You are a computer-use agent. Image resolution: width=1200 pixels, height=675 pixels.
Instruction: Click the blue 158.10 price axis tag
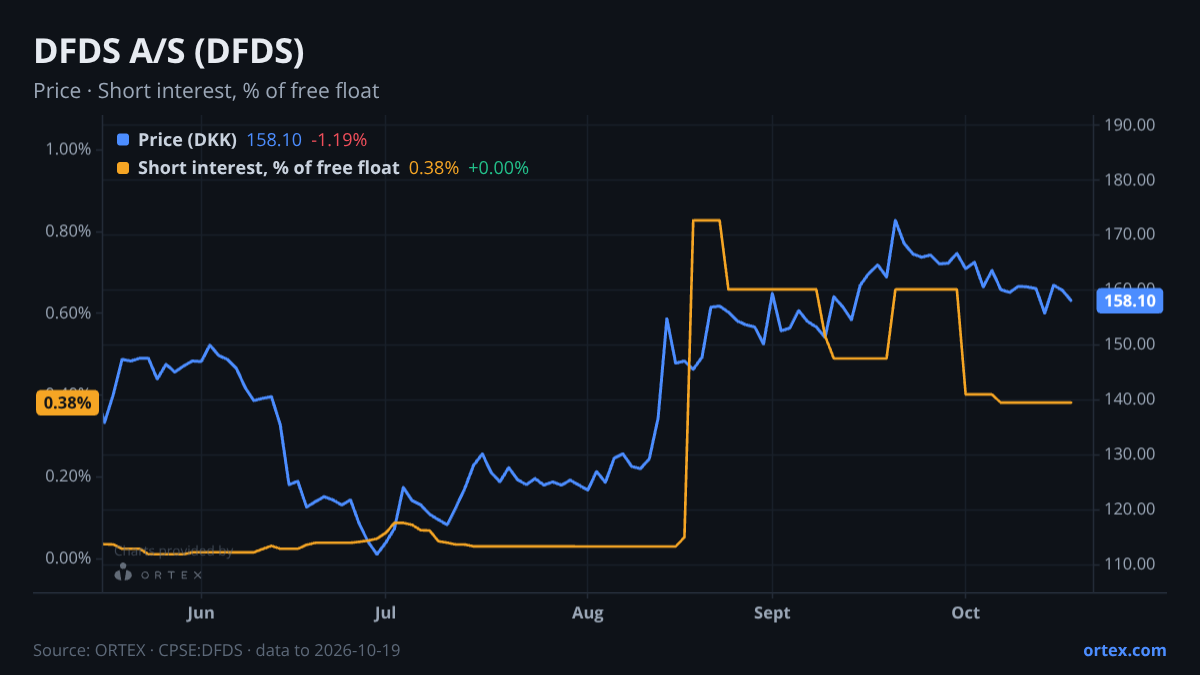coord(1130,300)
